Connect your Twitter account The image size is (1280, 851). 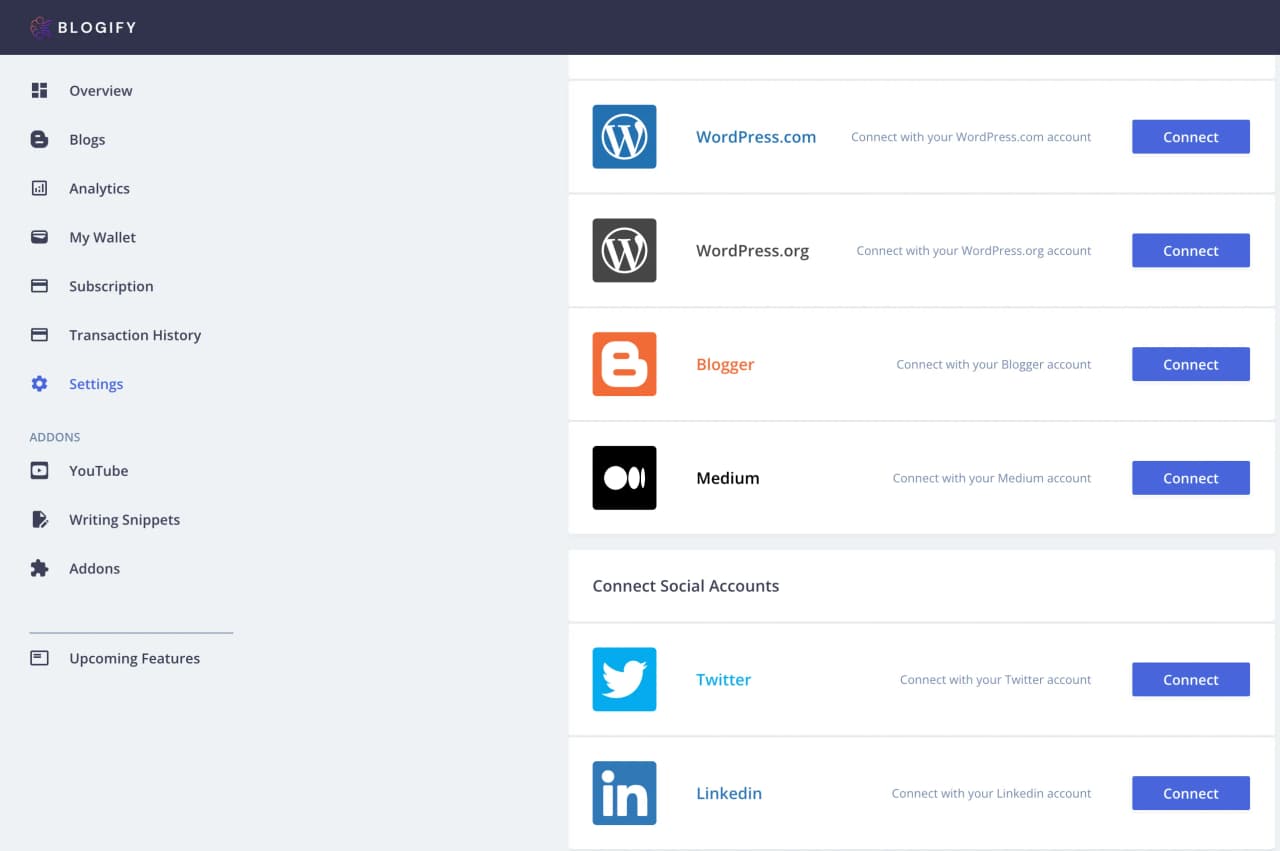1190,679
